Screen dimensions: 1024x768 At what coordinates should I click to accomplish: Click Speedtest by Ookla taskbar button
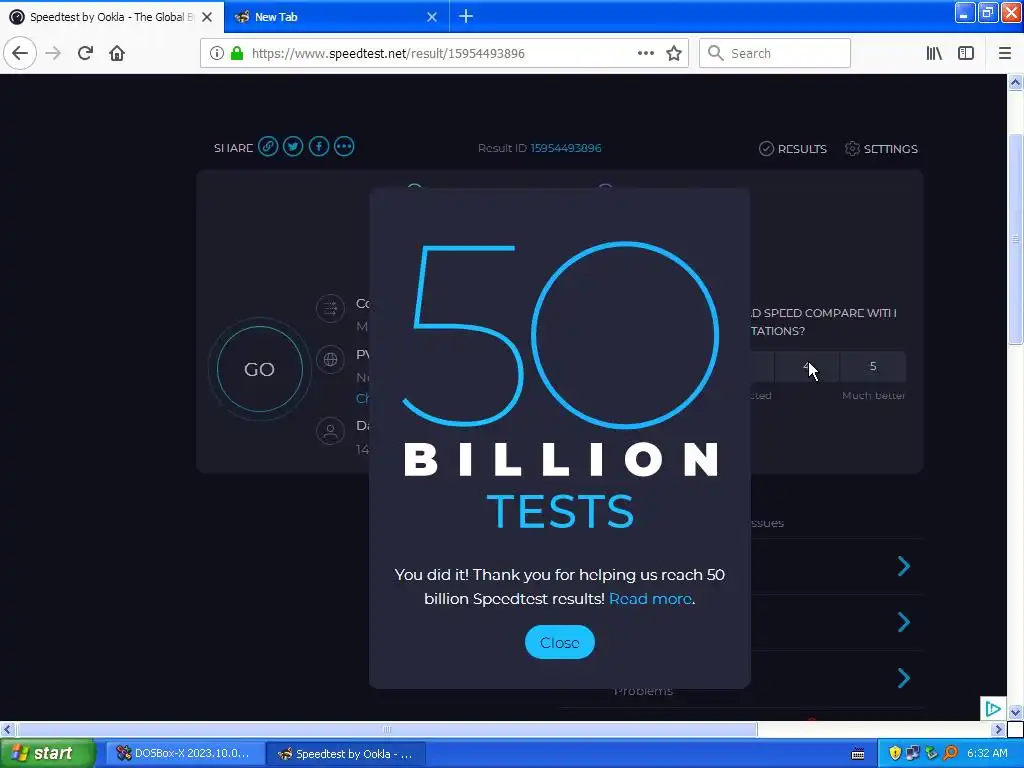[x=346, y=754]
